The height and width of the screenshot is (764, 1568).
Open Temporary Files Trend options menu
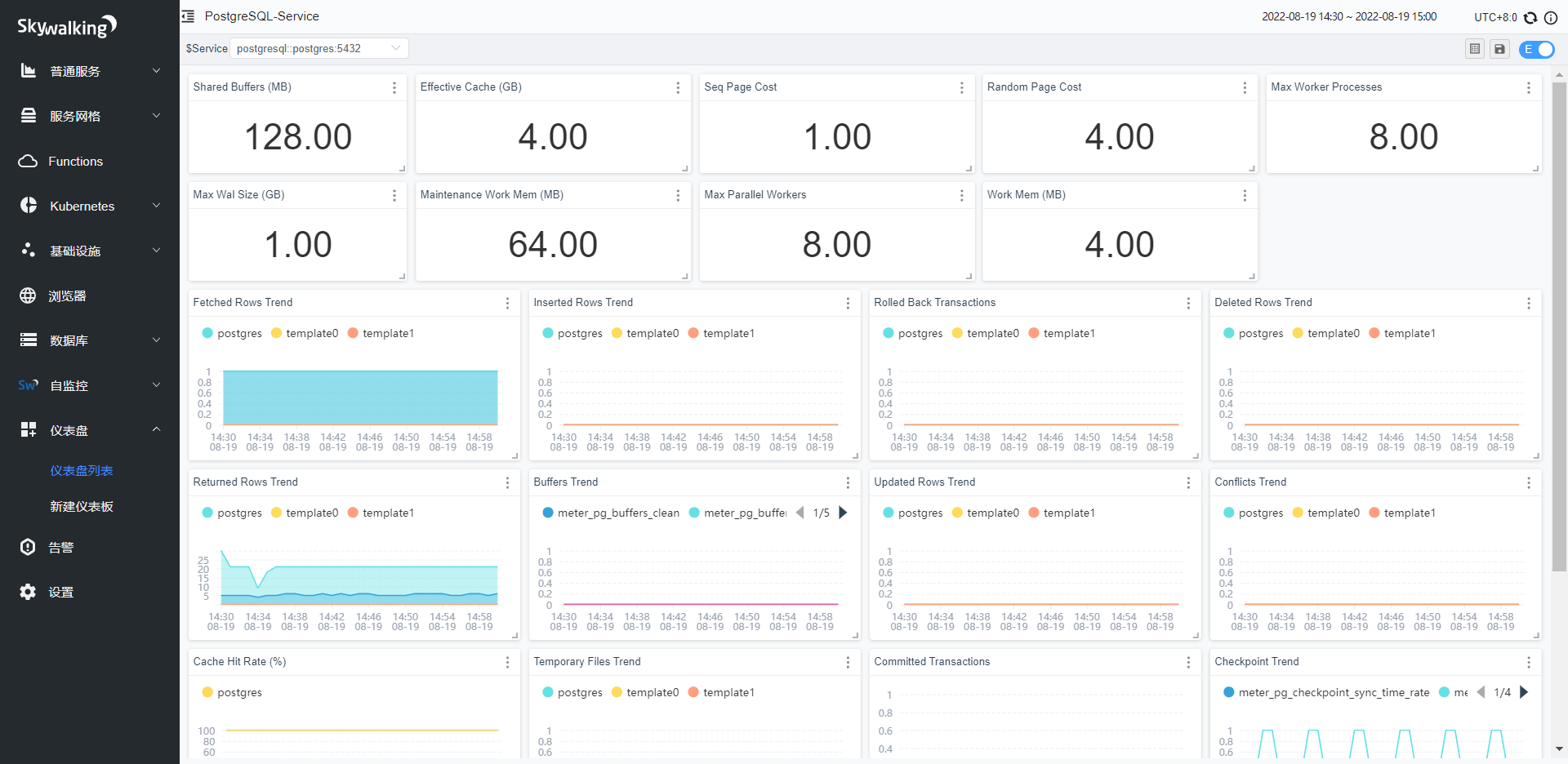point(848,662)
